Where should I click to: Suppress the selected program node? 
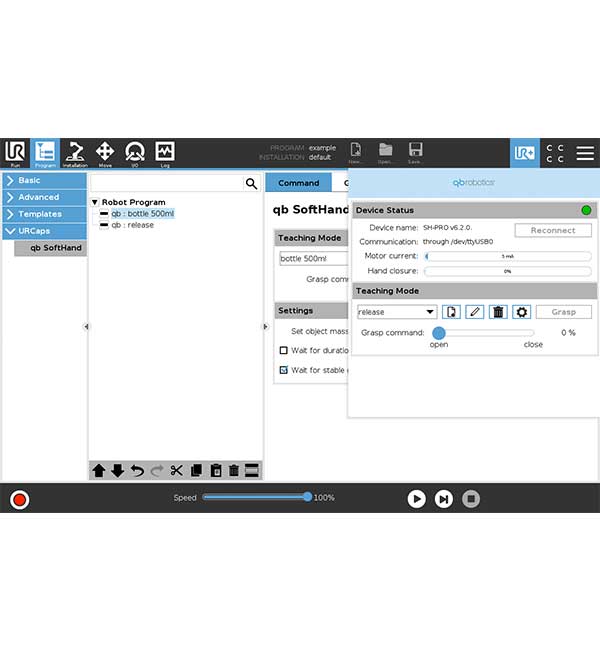point(252,471)
